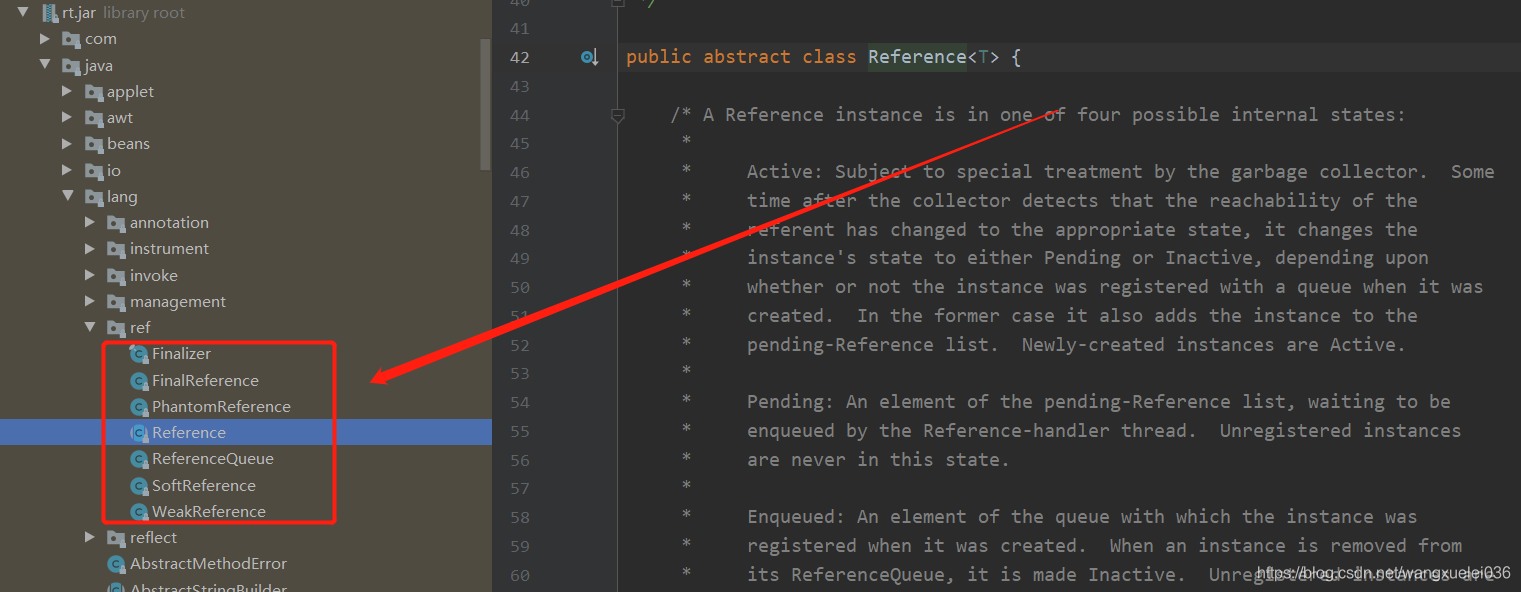Expand the reflect package node
Image resolution: width=1521 pixels, height=592 pixels.
[90, 538]
